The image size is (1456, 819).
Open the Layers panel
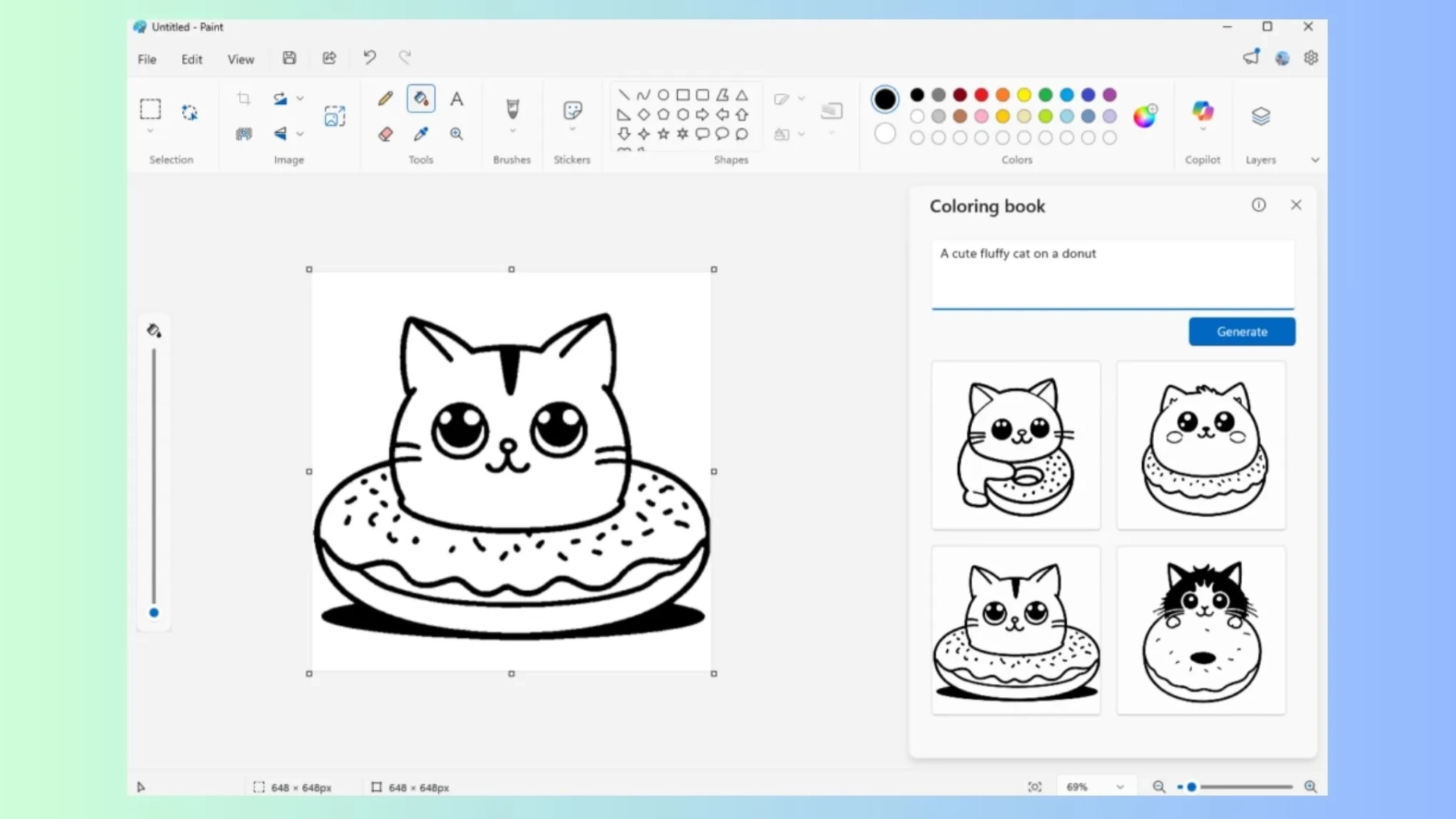coord(1260,115)
